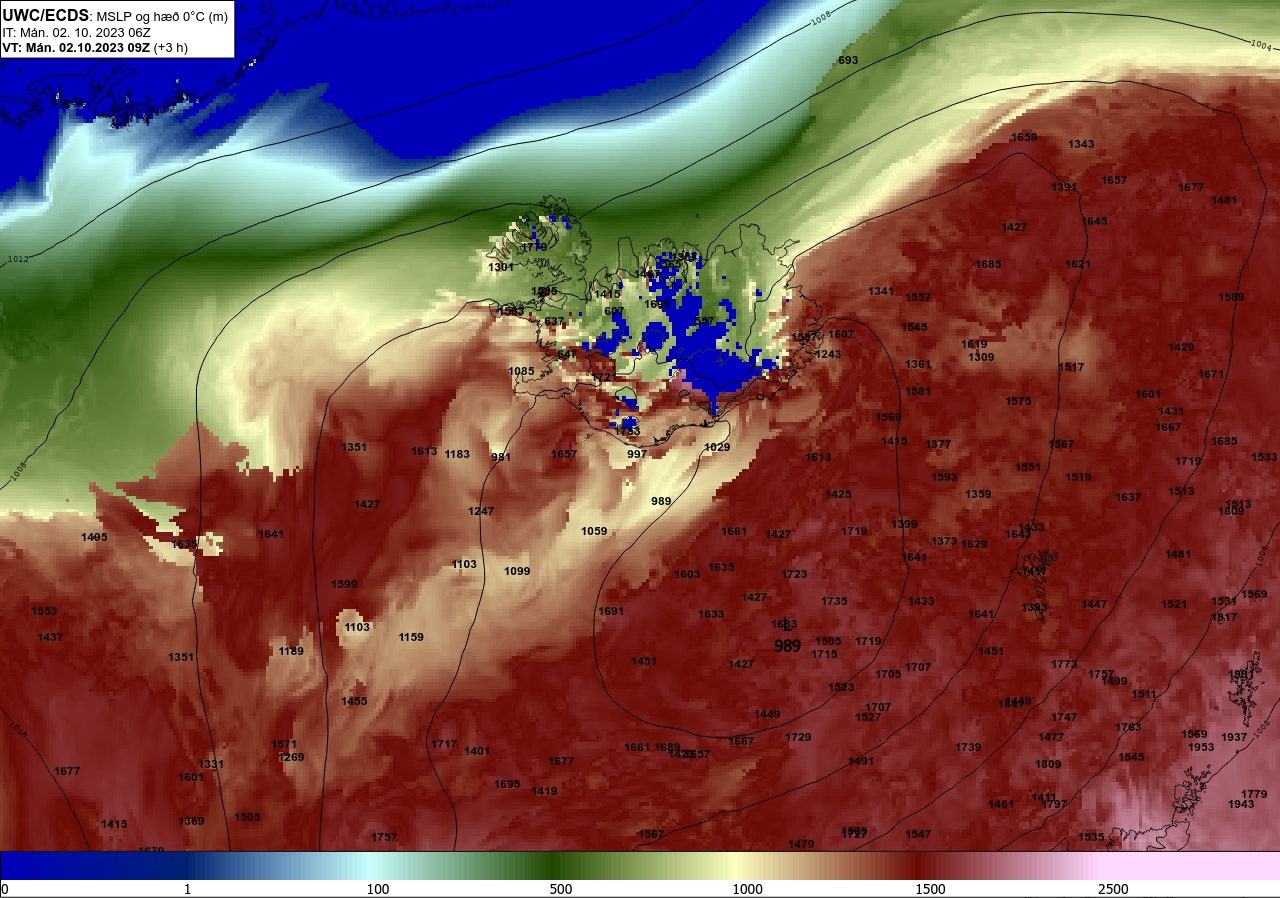Click the 'MSLP og hæð 0°C (m)' label
The image size is (1280, 898).
[163, 16]
